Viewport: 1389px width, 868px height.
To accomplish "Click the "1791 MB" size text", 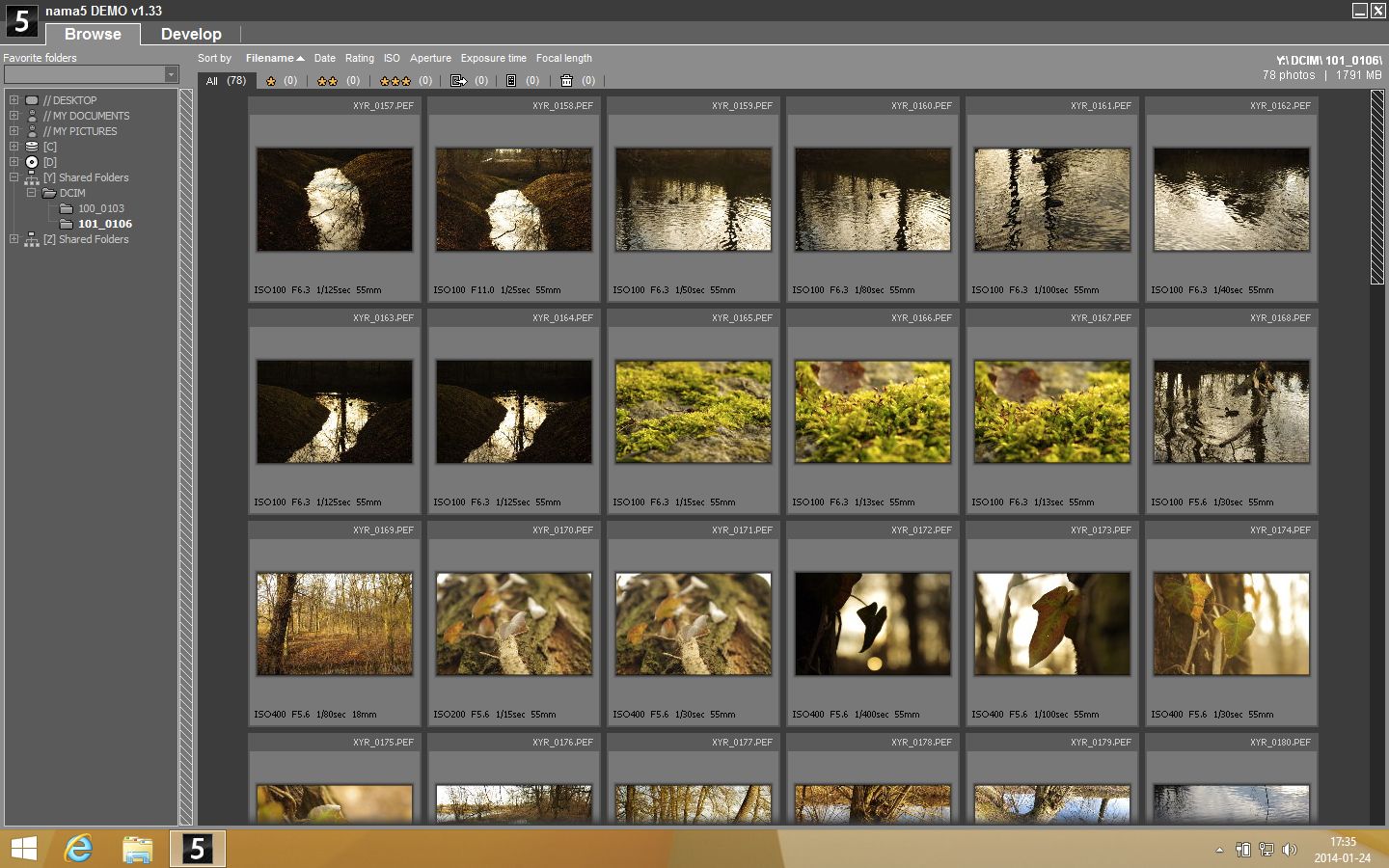I will pyautogui.click(x=1358, y=75).
